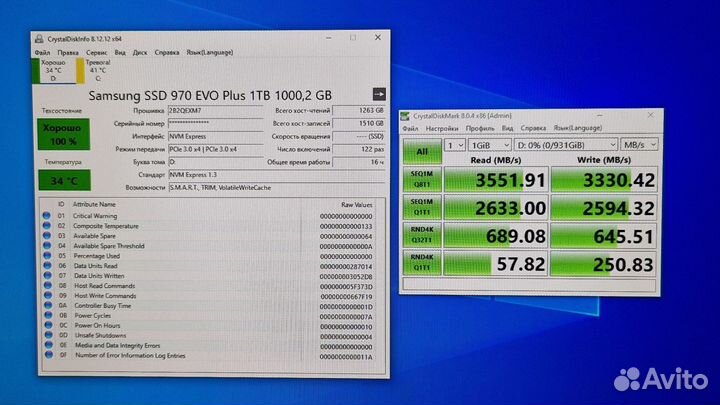
Task: Click the Возможности field S.M.A.R.T., TRIM, VolatileWriteCache
Action: [x=276, y=188]
